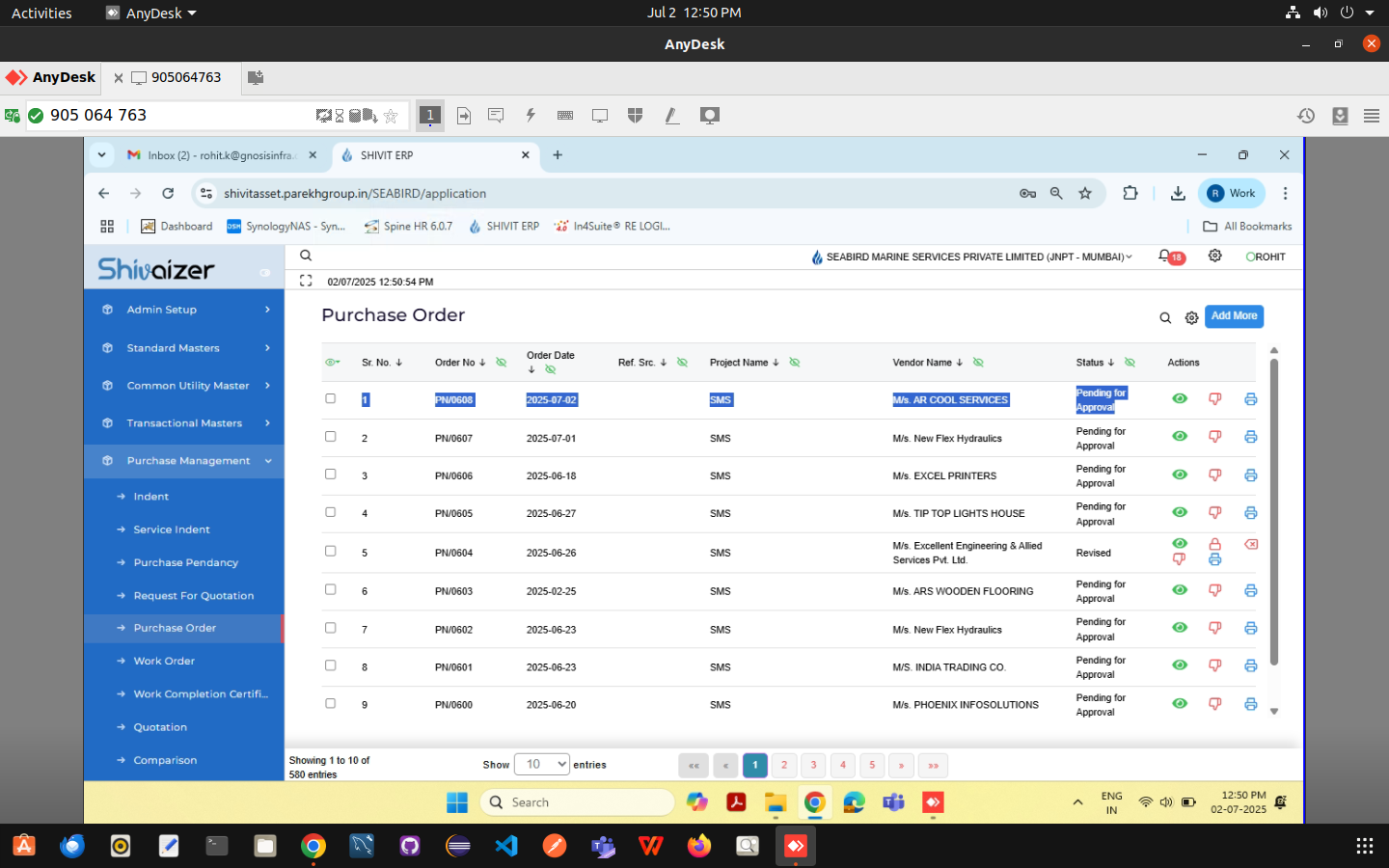
Task: Print purchase order PN/0605
Action: (x=1250, y=513)
